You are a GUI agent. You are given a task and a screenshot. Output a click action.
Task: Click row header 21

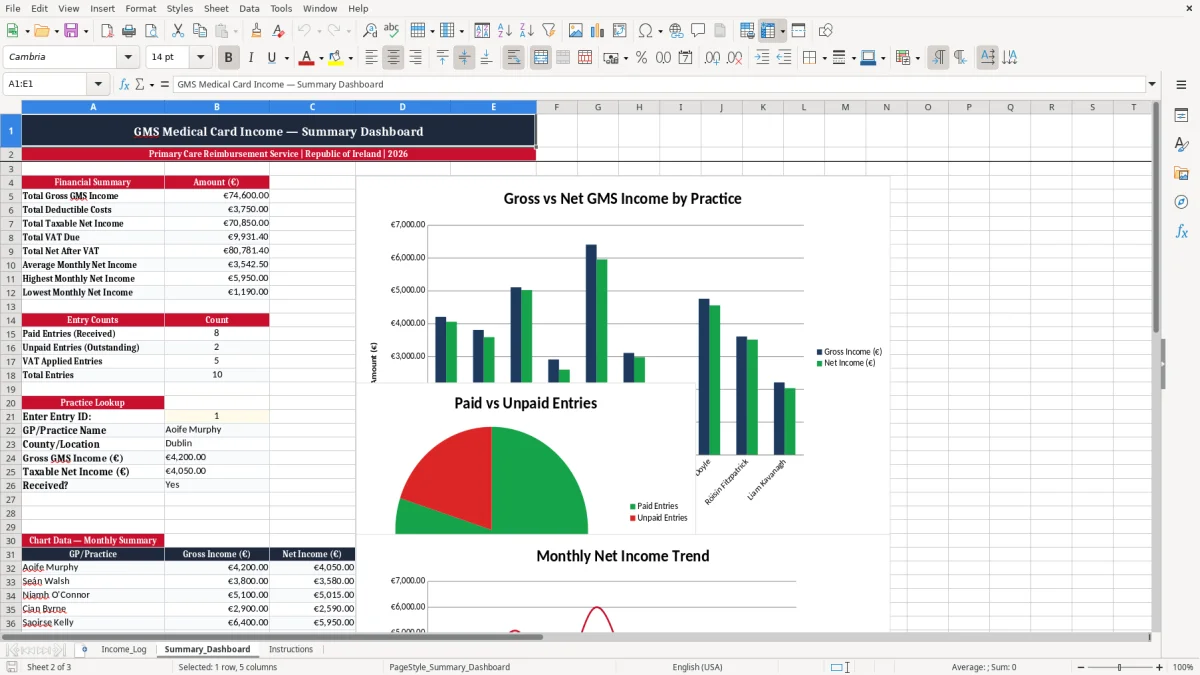11,416
